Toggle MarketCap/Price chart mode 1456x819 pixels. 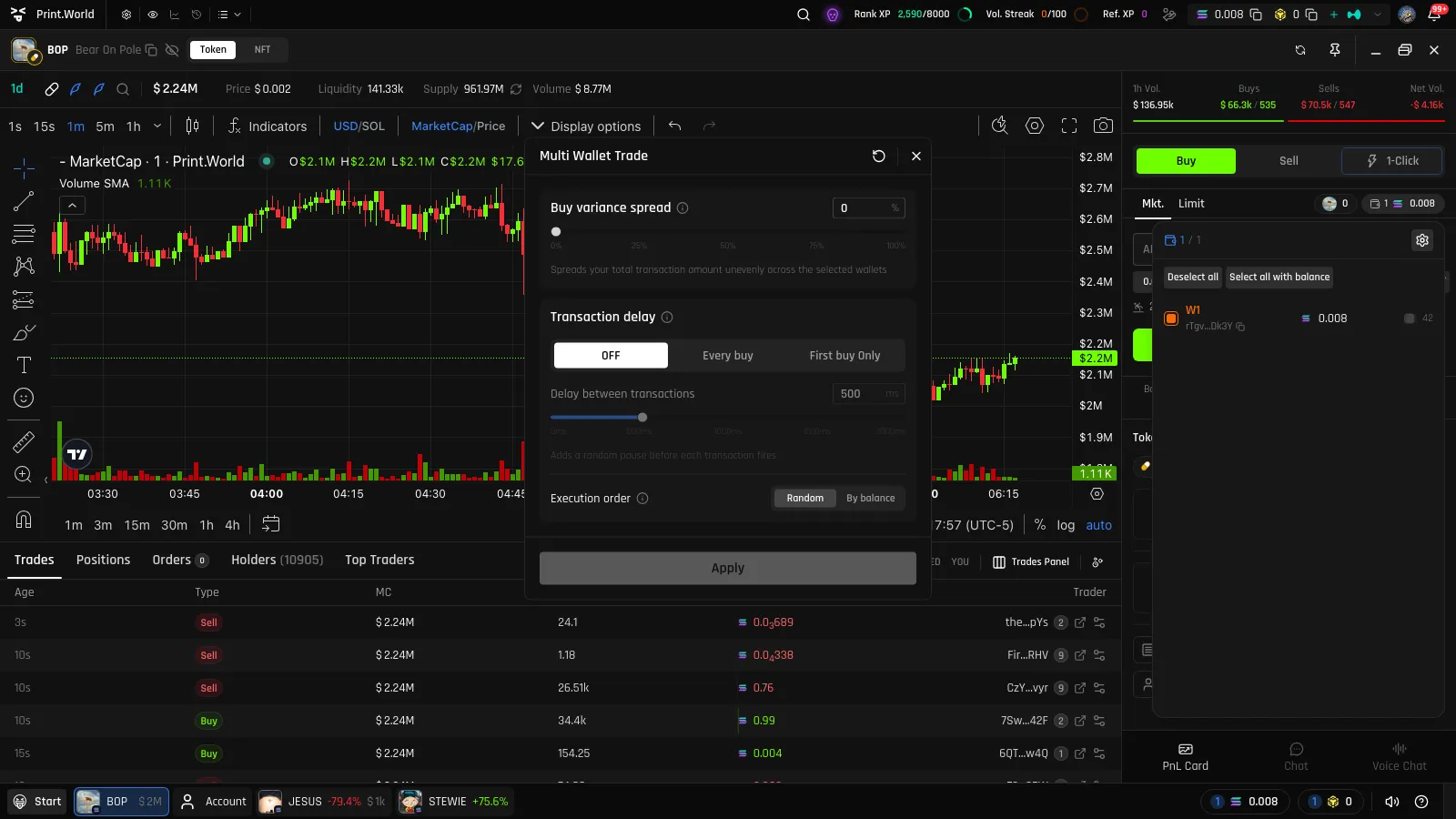pyautogui.click(x=459, y=126)
